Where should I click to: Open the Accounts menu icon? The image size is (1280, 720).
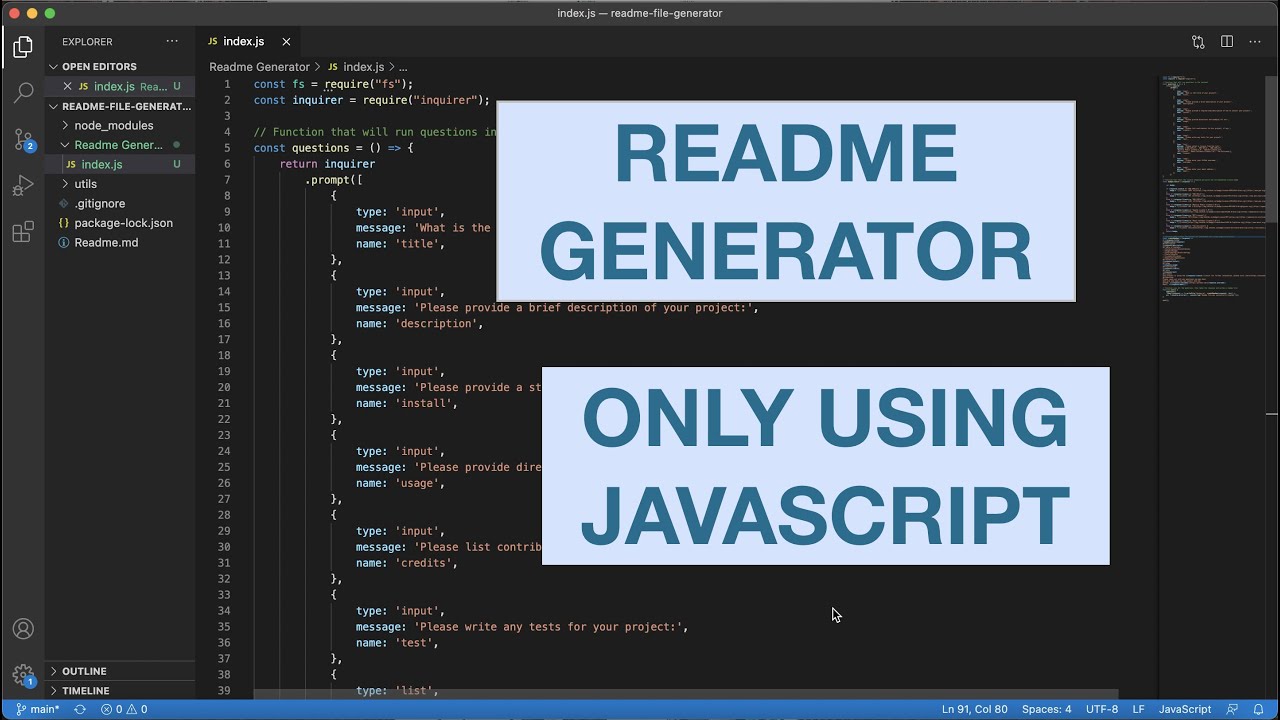pos(23,629)
